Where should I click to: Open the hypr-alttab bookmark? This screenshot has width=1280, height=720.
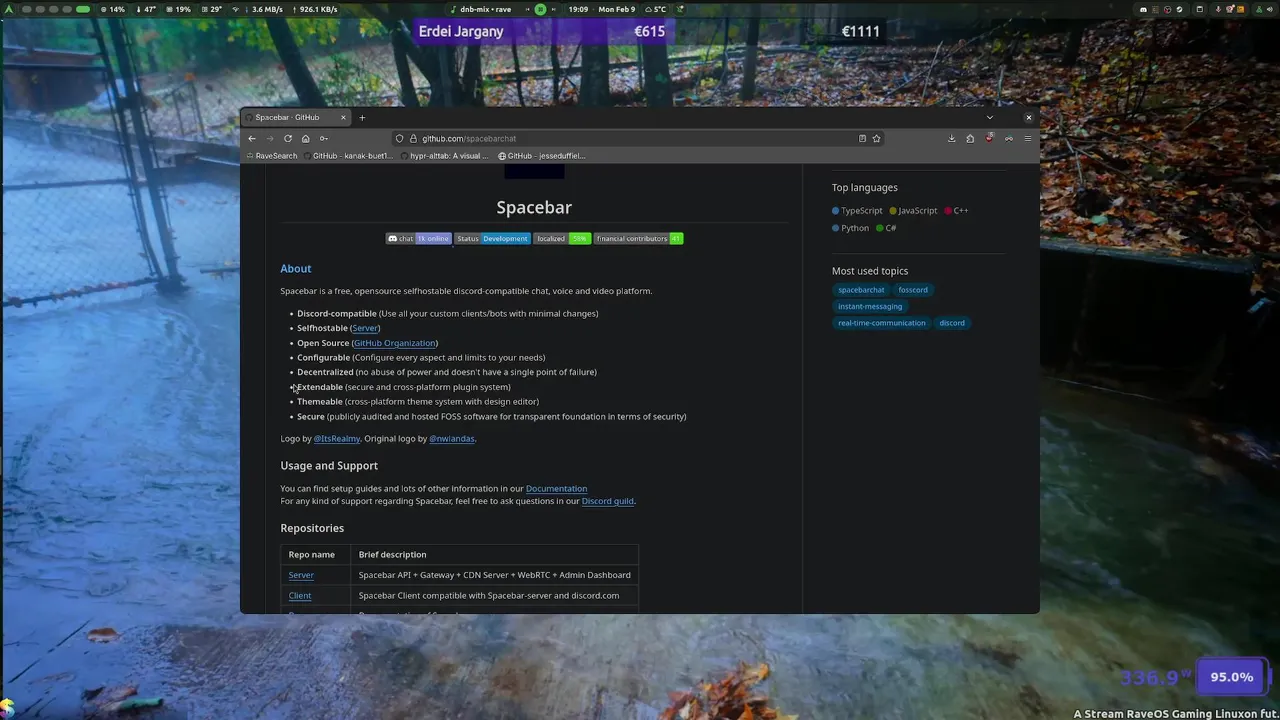445,156
